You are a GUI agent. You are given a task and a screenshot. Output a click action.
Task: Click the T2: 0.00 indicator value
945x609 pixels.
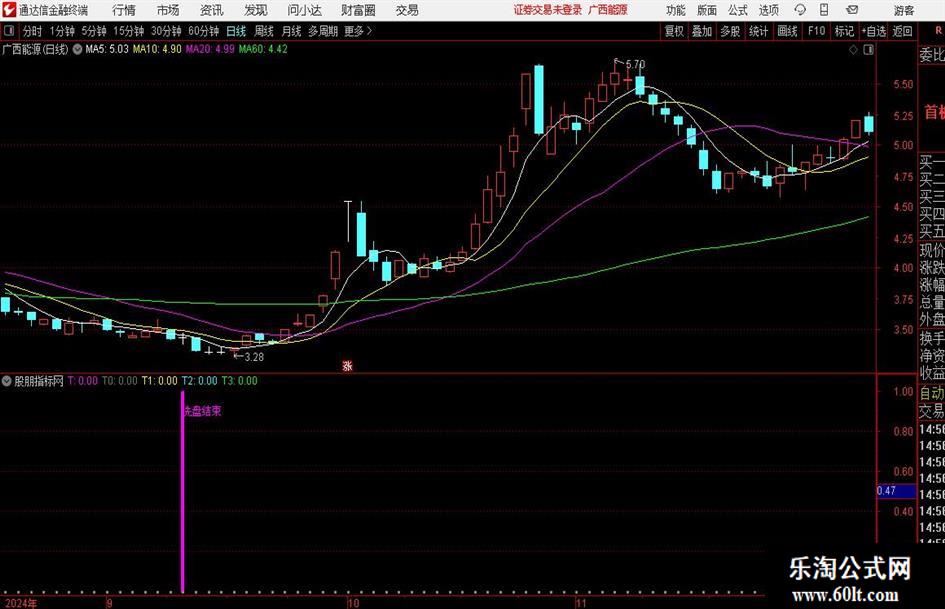[199, 381]
